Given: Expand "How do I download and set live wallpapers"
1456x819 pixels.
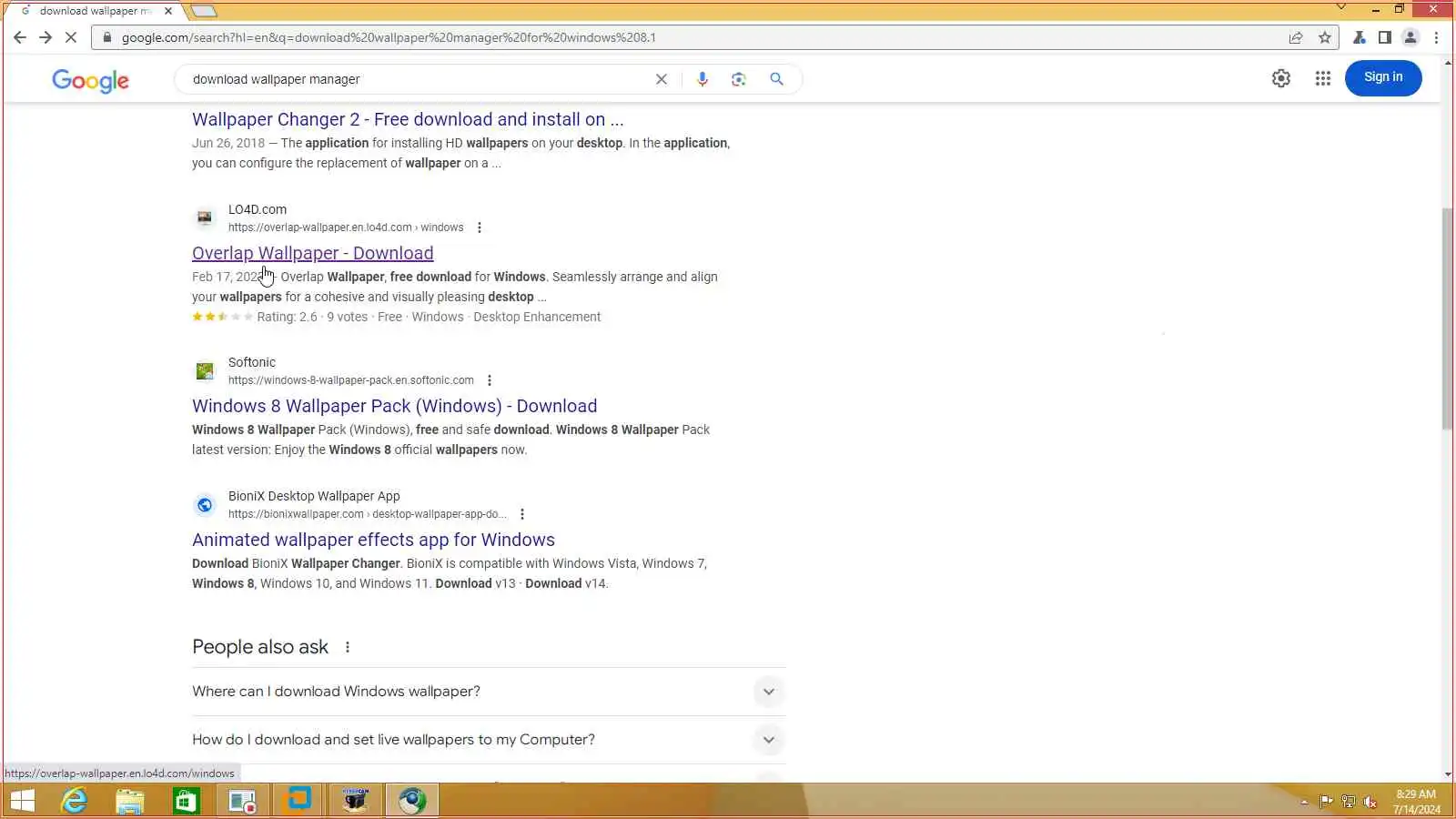Looking at the screenshot, I should (x=489, y=740).
